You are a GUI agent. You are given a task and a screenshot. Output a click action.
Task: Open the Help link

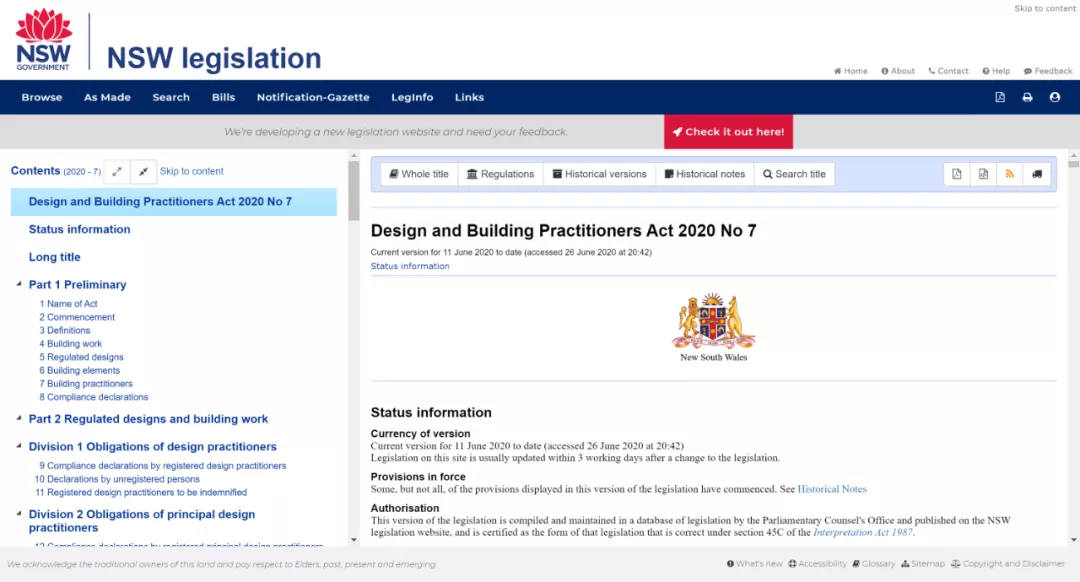point(996,71)
